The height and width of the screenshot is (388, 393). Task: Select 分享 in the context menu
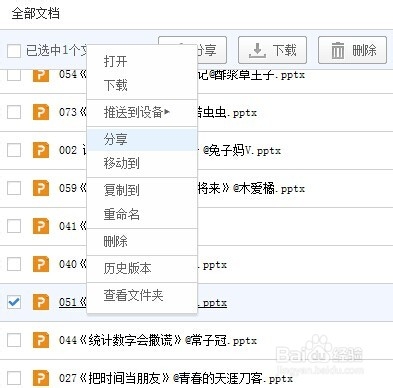click(x=142, y=139)
